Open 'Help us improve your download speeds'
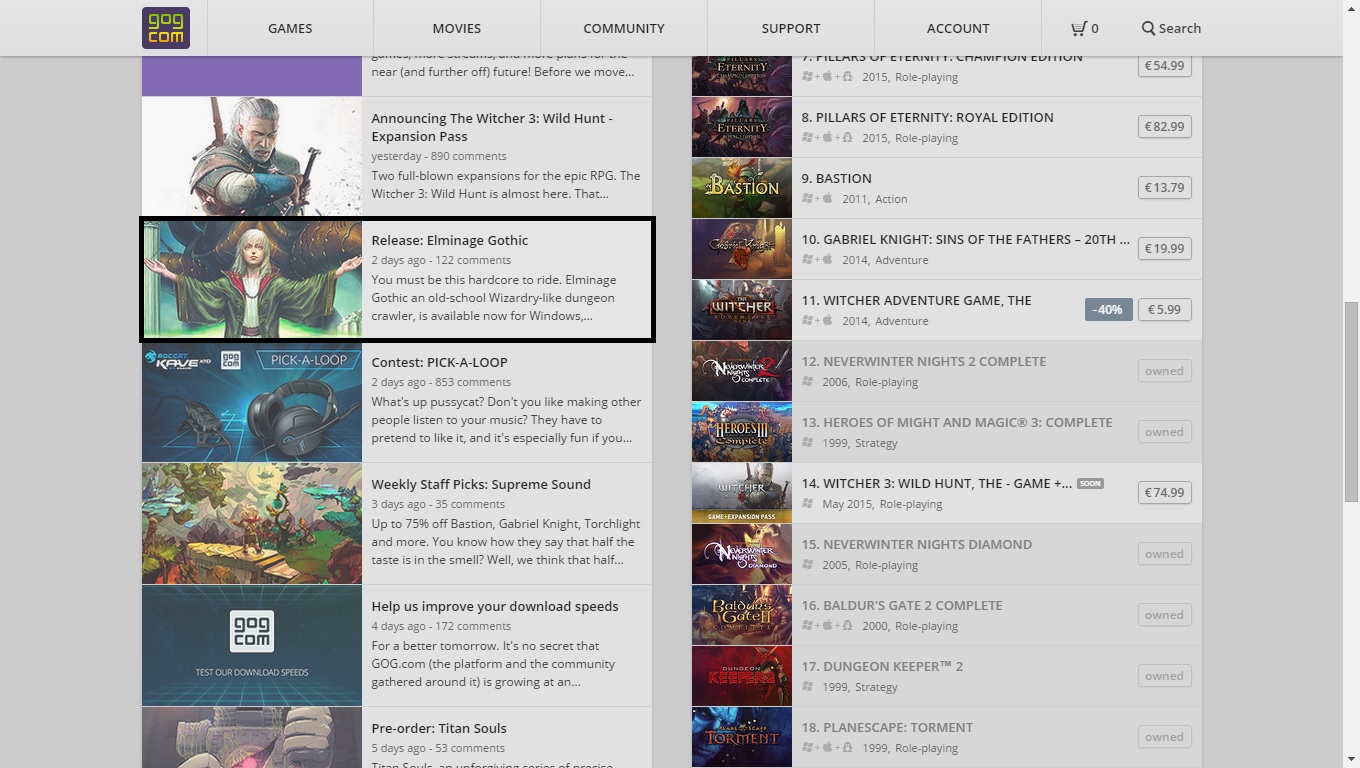 point(495,606)
